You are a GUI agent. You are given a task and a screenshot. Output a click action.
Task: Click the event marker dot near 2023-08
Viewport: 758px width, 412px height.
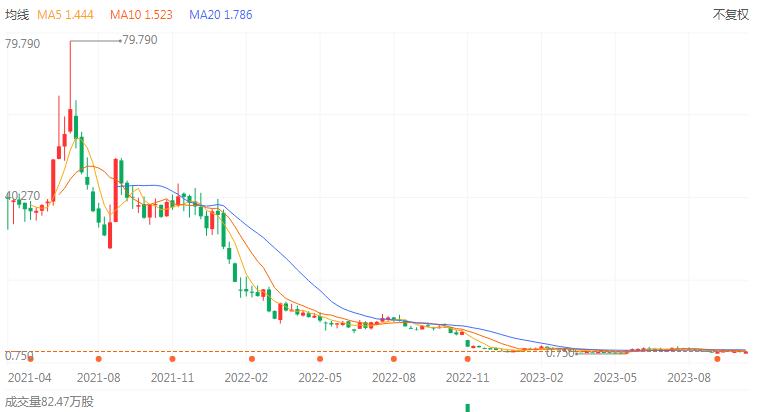(x=717, y=358)
